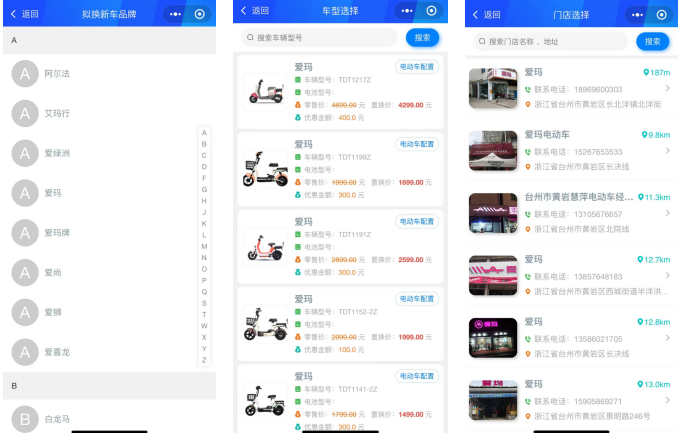This screenshot has width=693, height=433.
Task: Focus the 搜索车辆型号 search field
Action: point(320,38)
